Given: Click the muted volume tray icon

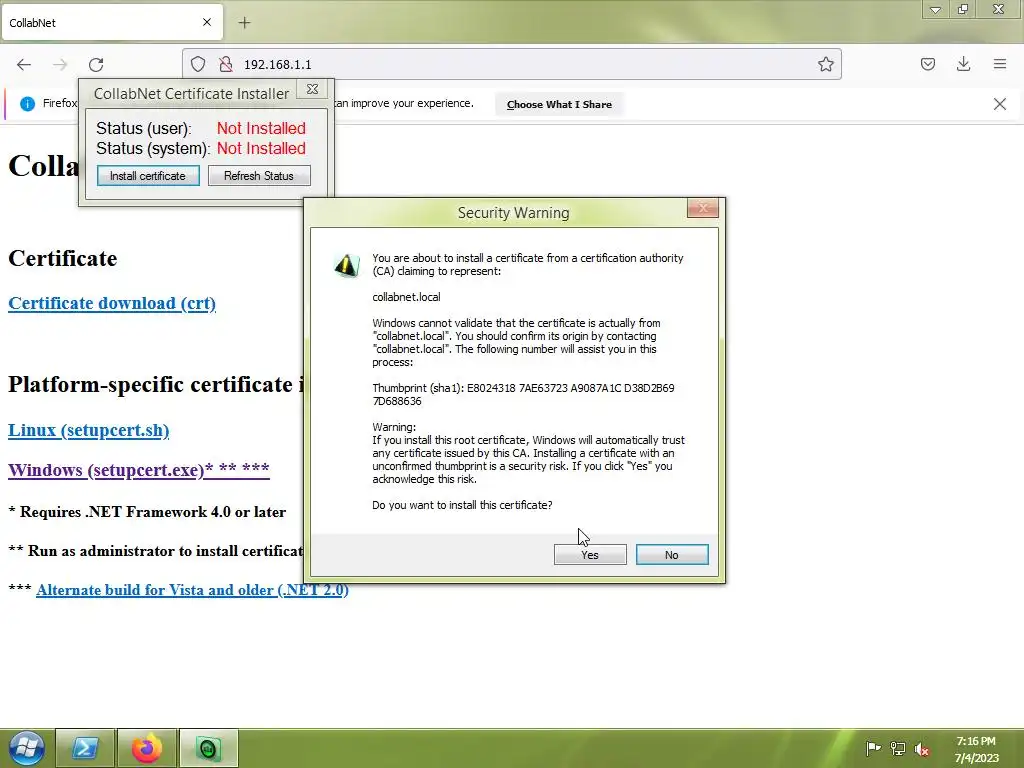Looking at the screenshot, I should point(922,749).
